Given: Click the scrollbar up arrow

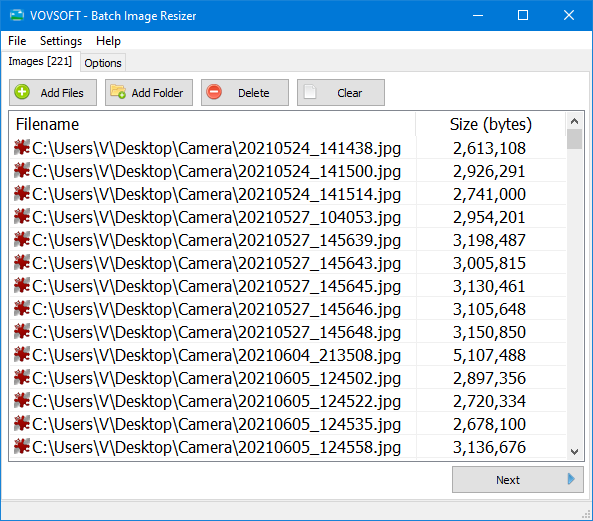Looking at the screenshot, I should 574,121.
